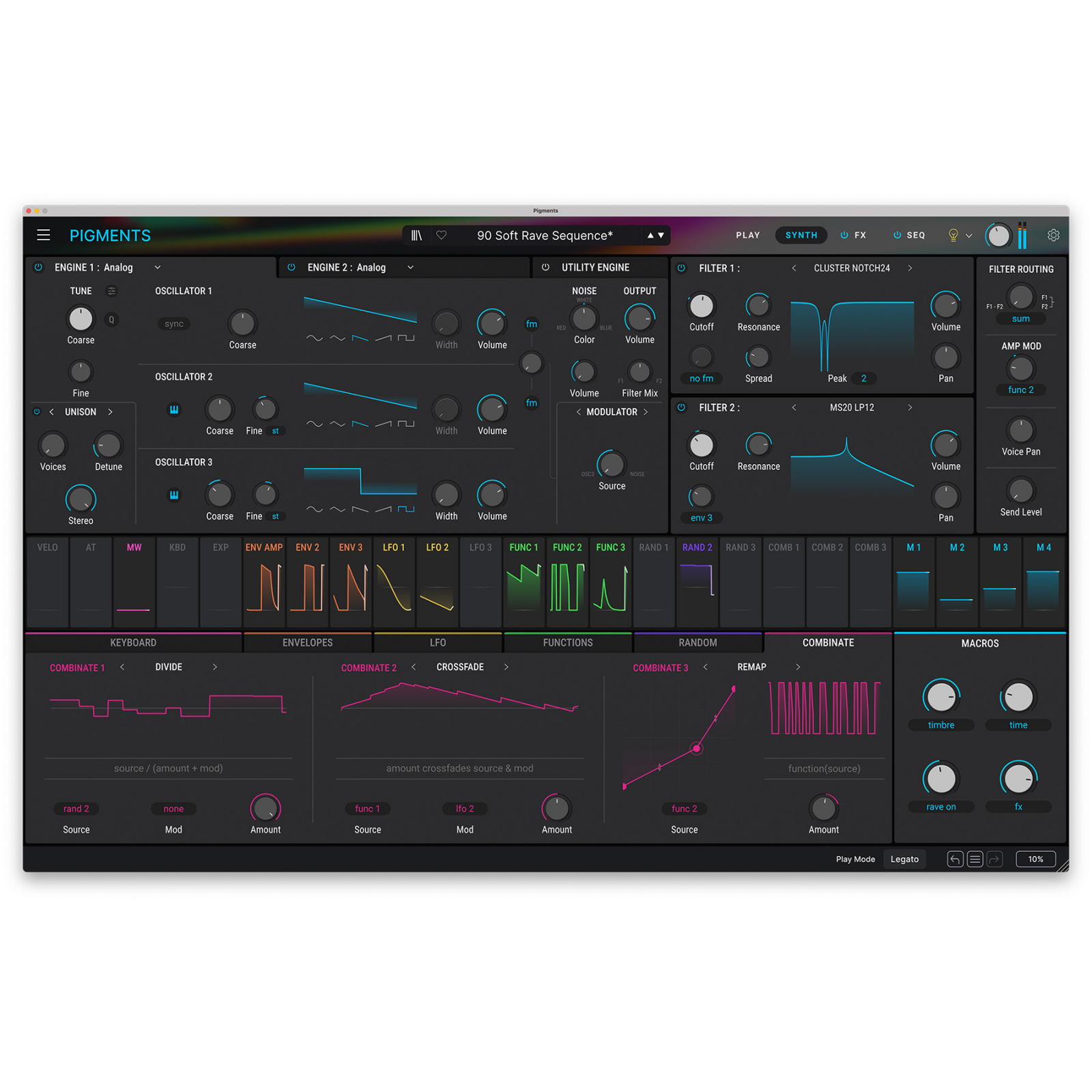The width and height of the screenshot is (1092, 1092).
Task: Toggle SEQ power button in header
Action: (x=897, y=235)
